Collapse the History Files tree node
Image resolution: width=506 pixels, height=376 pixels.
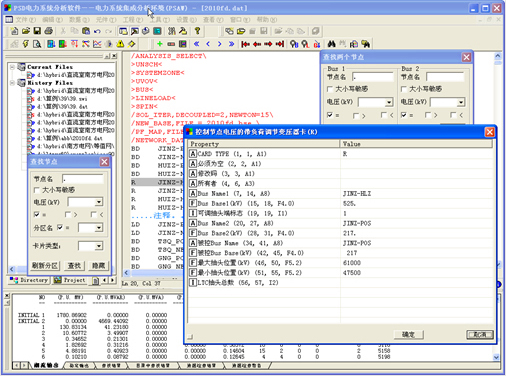coord(13,82)
